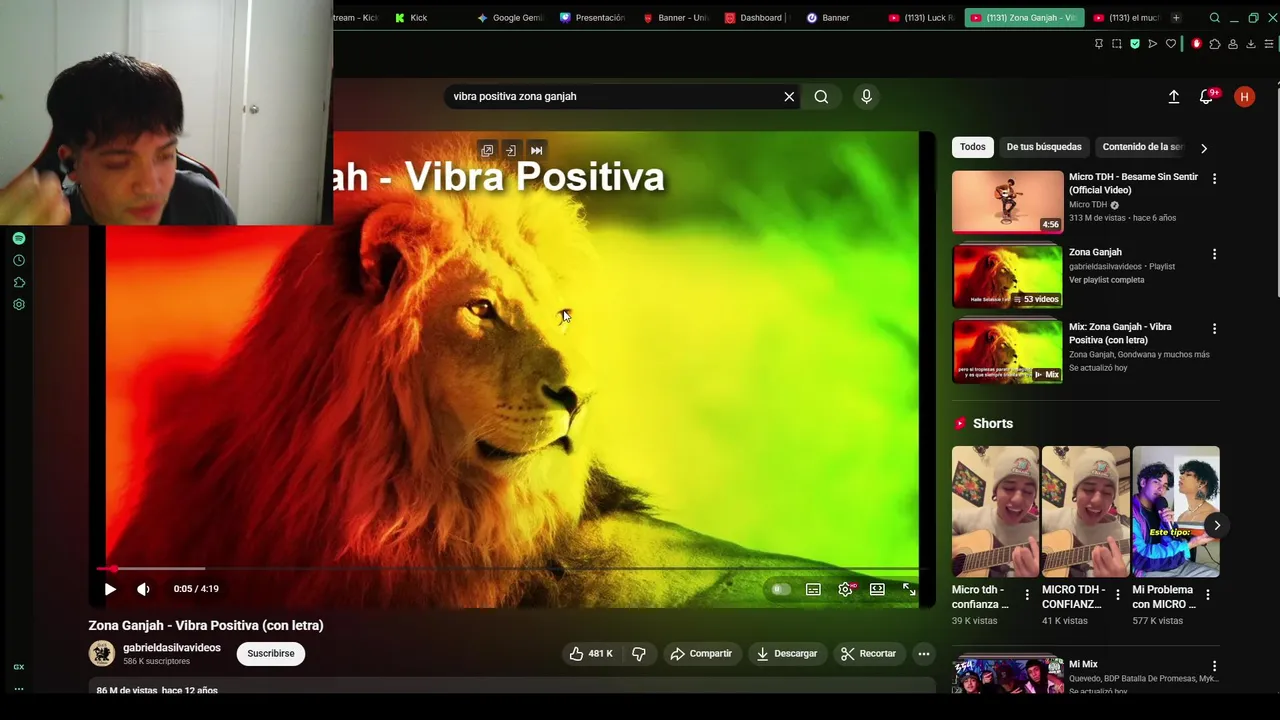
Task: Switch to the Dashboard tab
Action: click(x=757, y=18)
